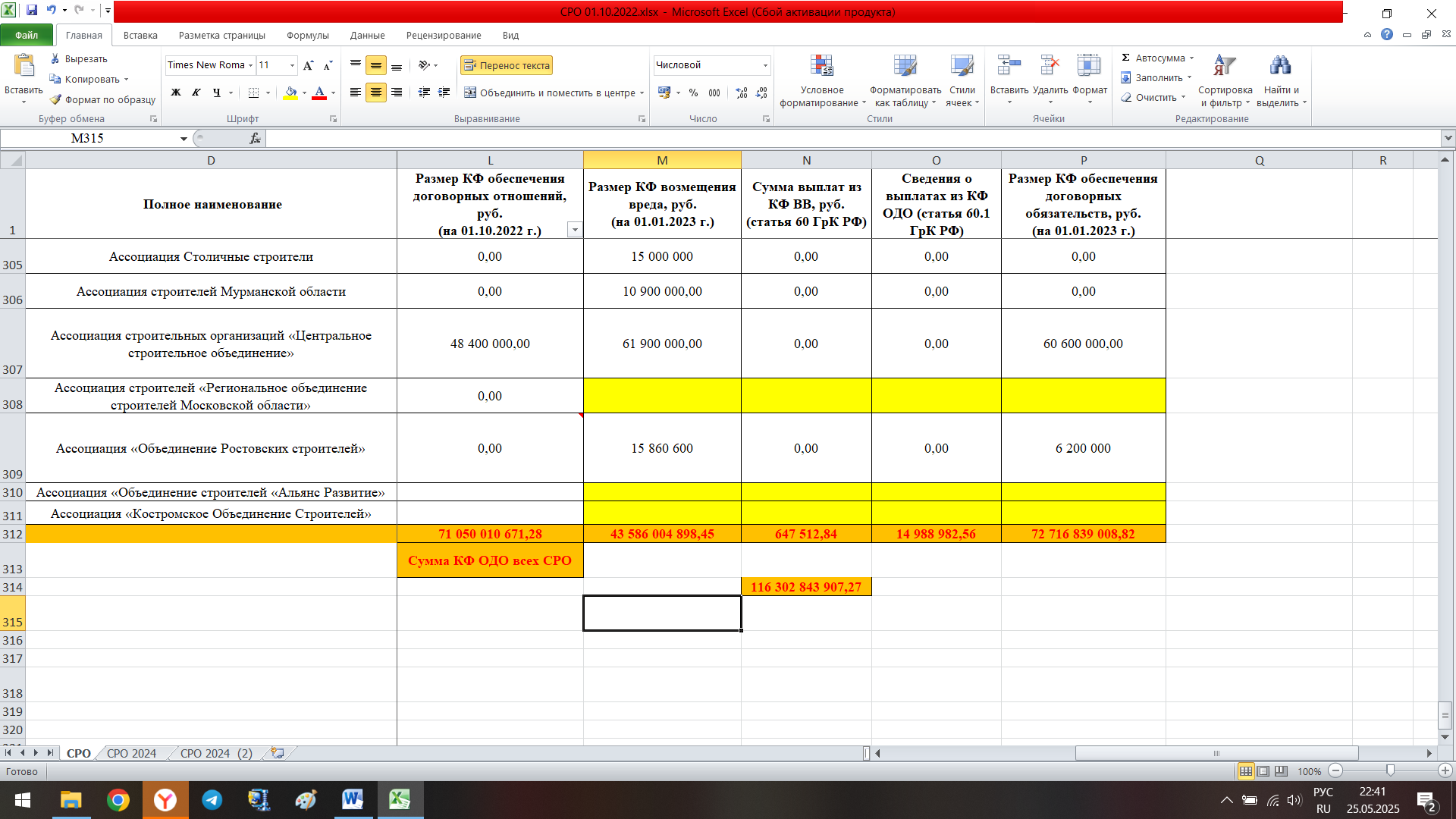Switch to the СРО 2024 sheet tab

[131, 753]
